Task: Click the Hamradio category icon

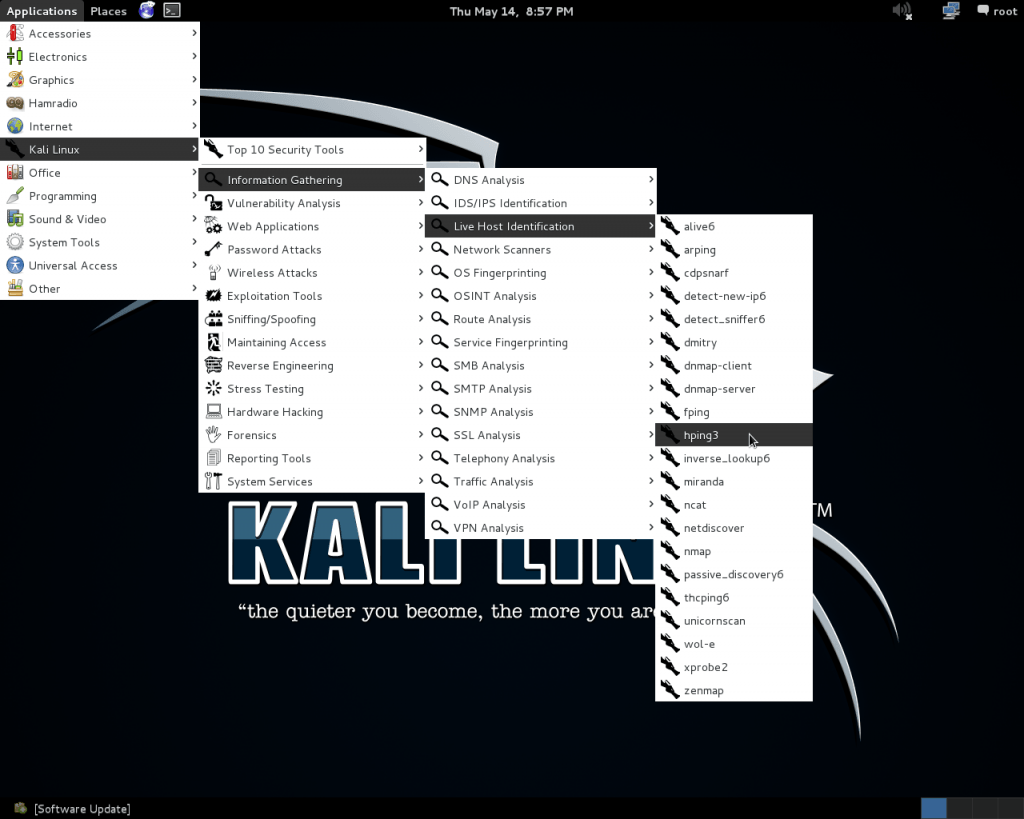Action: pyautogui.click(x=15, y=103)
